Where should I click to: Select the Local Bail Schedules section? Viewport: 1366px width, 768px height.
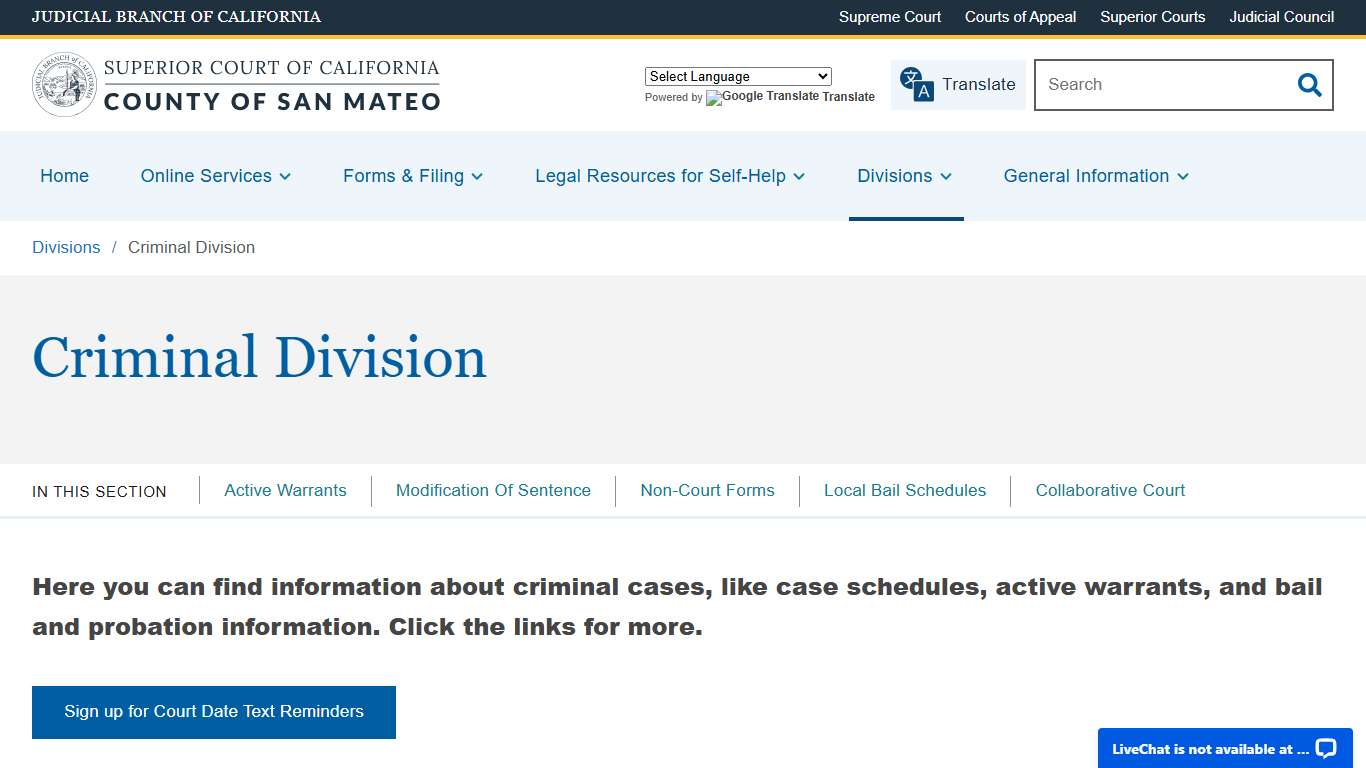point(905,490)
